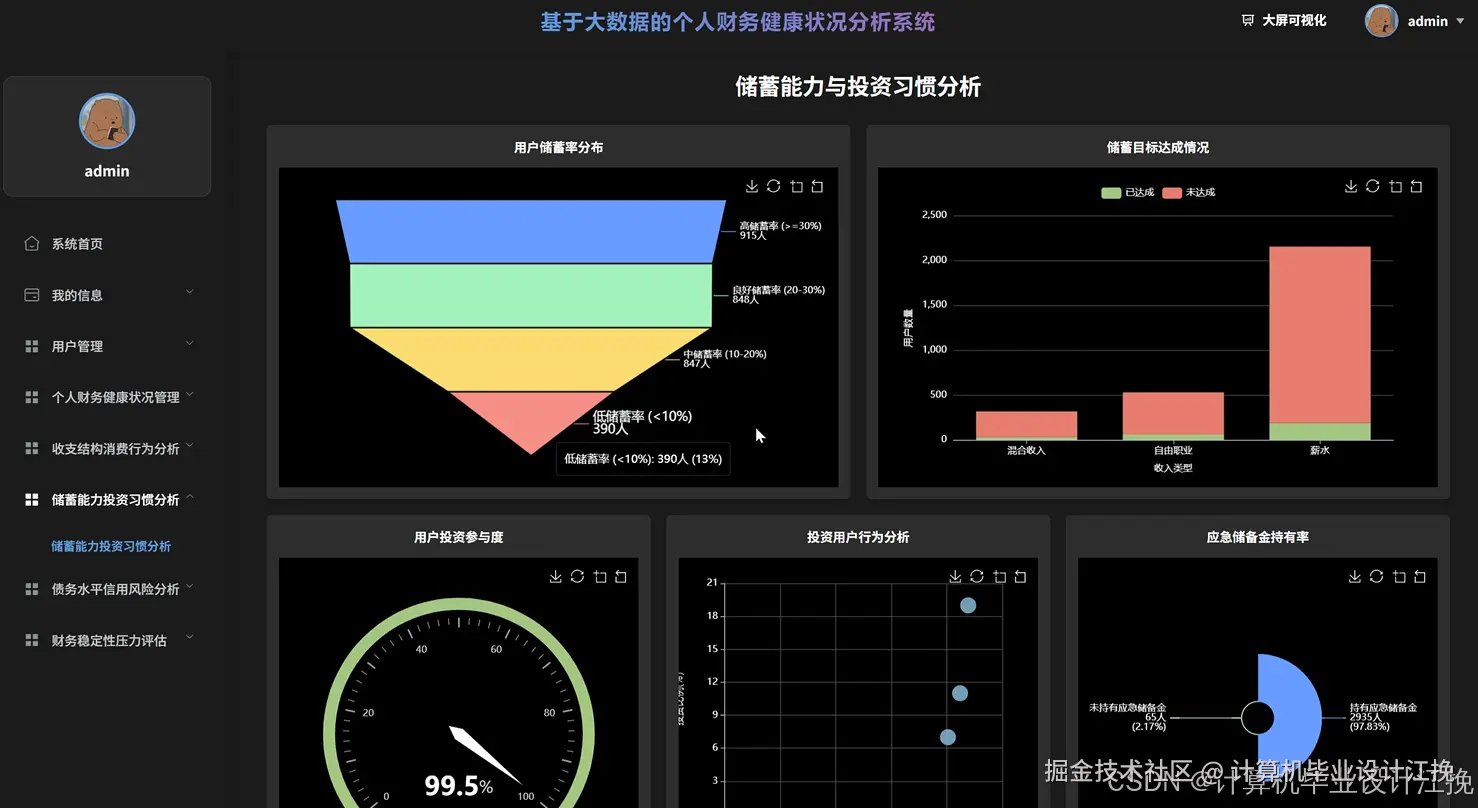Image resolution: width=1478 pixels, height=808 pixels.
Task: Undo zoom in the 储蓄目标达成情况 chart
Action: click(1416, 187)
